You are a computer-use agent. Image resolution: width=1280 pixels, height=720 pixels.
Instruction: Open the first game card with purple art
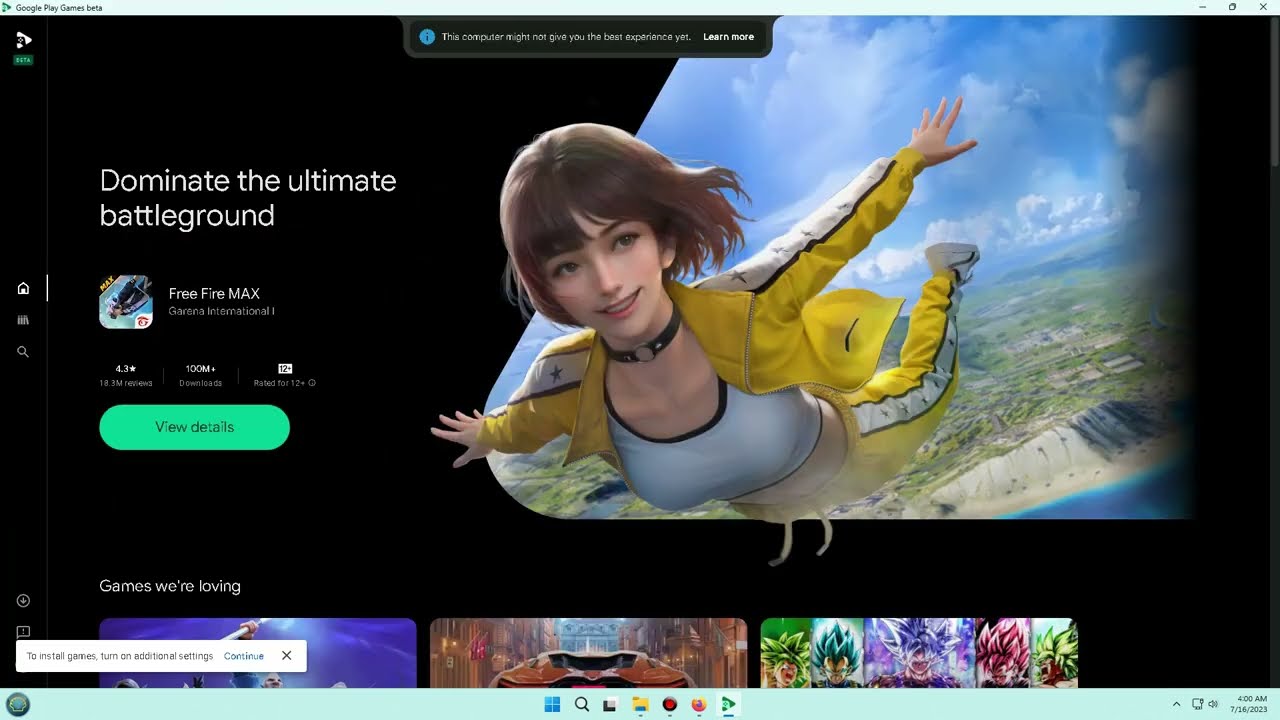(258, 653)
